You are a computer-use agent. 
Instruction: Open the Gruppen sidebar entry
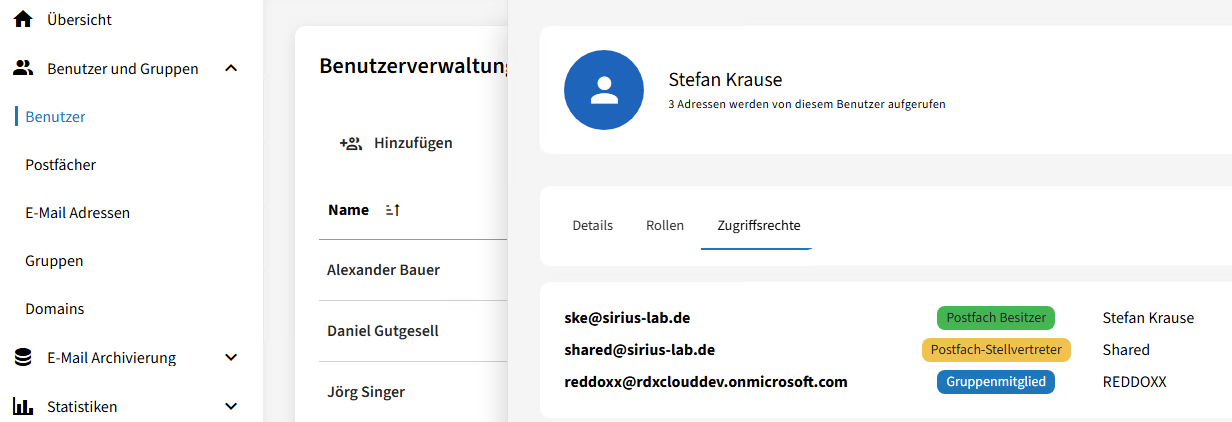(x=54, y=261)
